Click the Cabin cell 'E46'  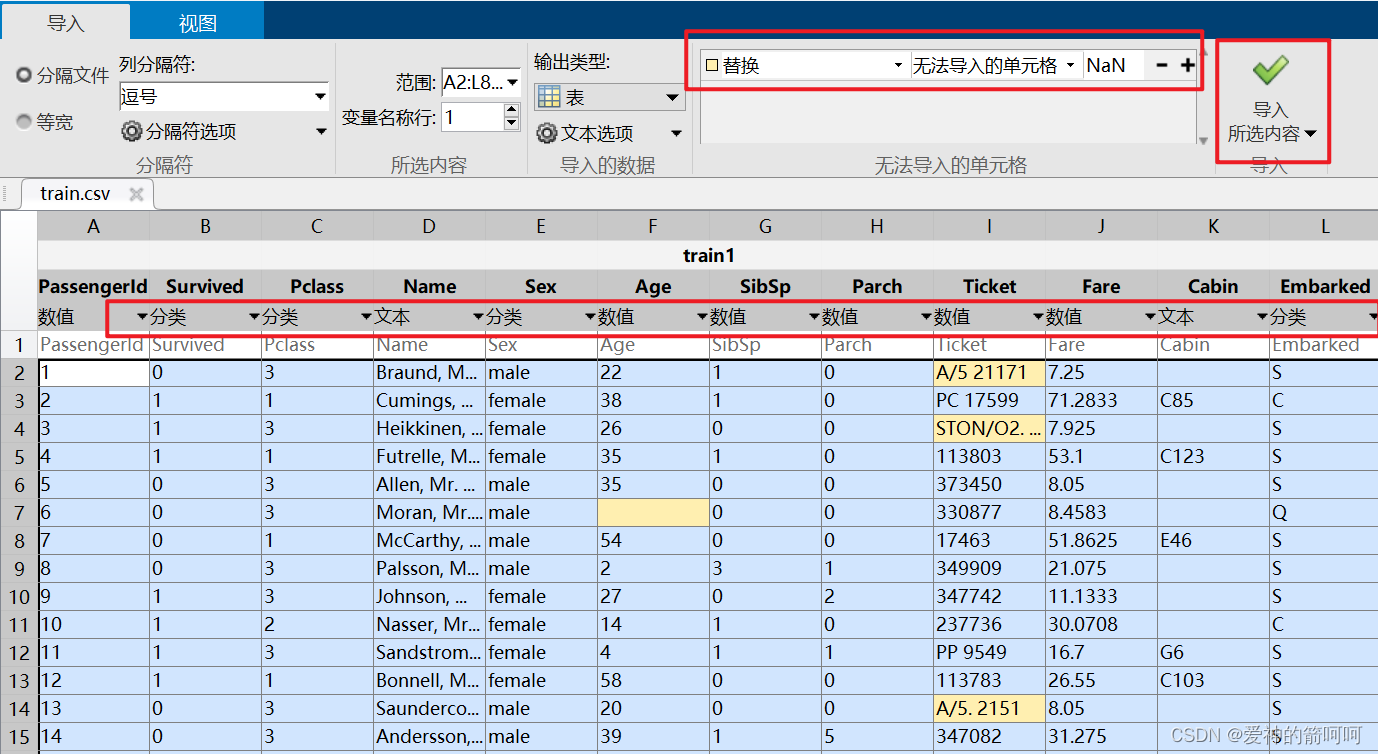pyautogui.click(x=1214, y=541)
